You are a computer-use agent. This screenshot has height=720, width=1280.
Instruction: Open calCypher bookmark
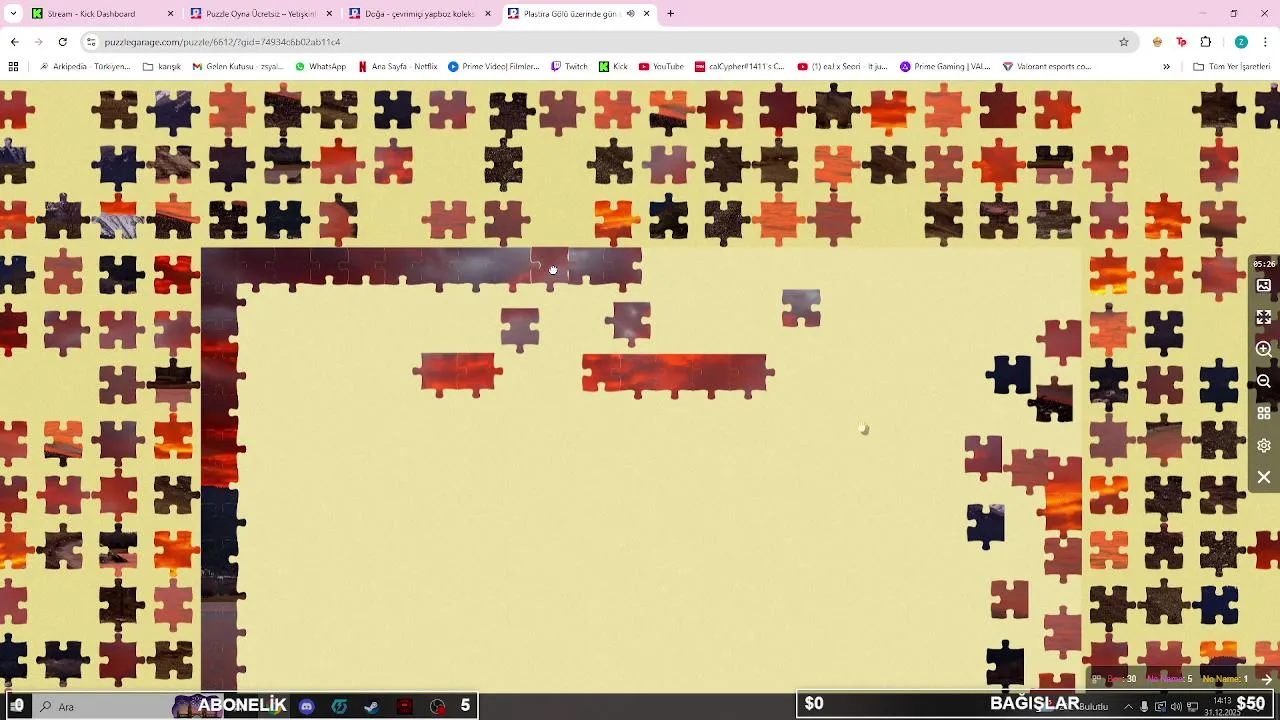[740, 67]
